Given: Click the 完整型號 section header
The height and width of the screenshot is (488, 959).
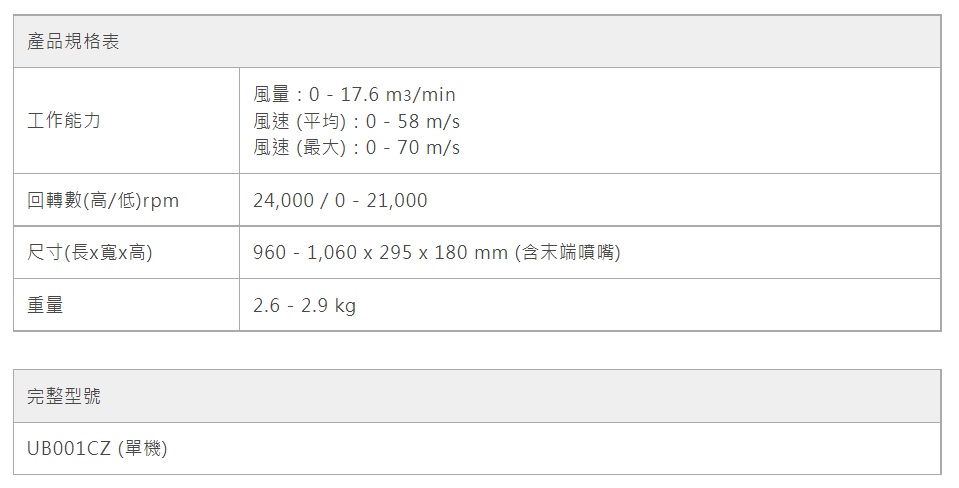Looking at the screenshot, I should (x=64, y=397).
